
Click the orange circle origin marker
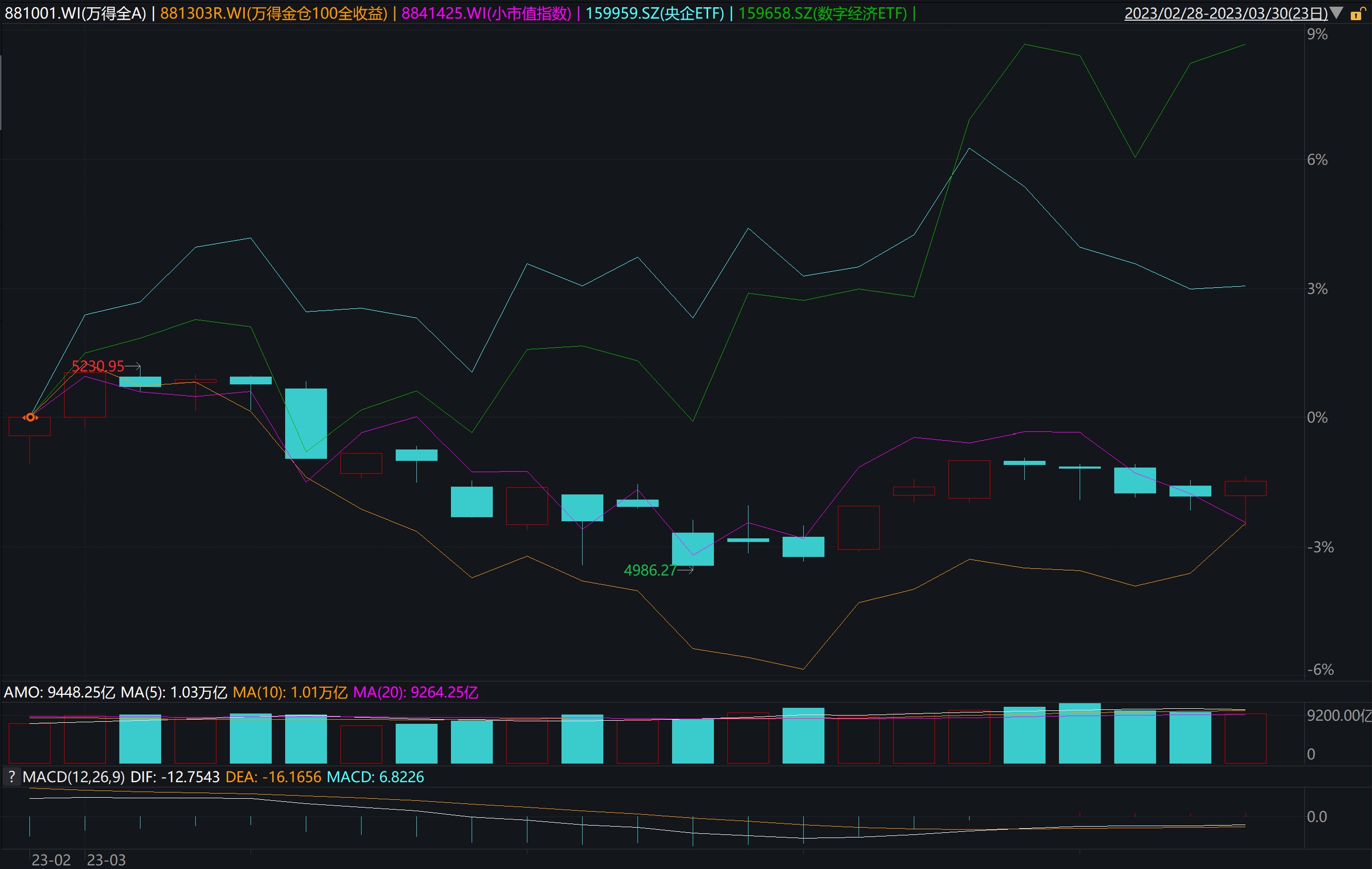point(30,417)
